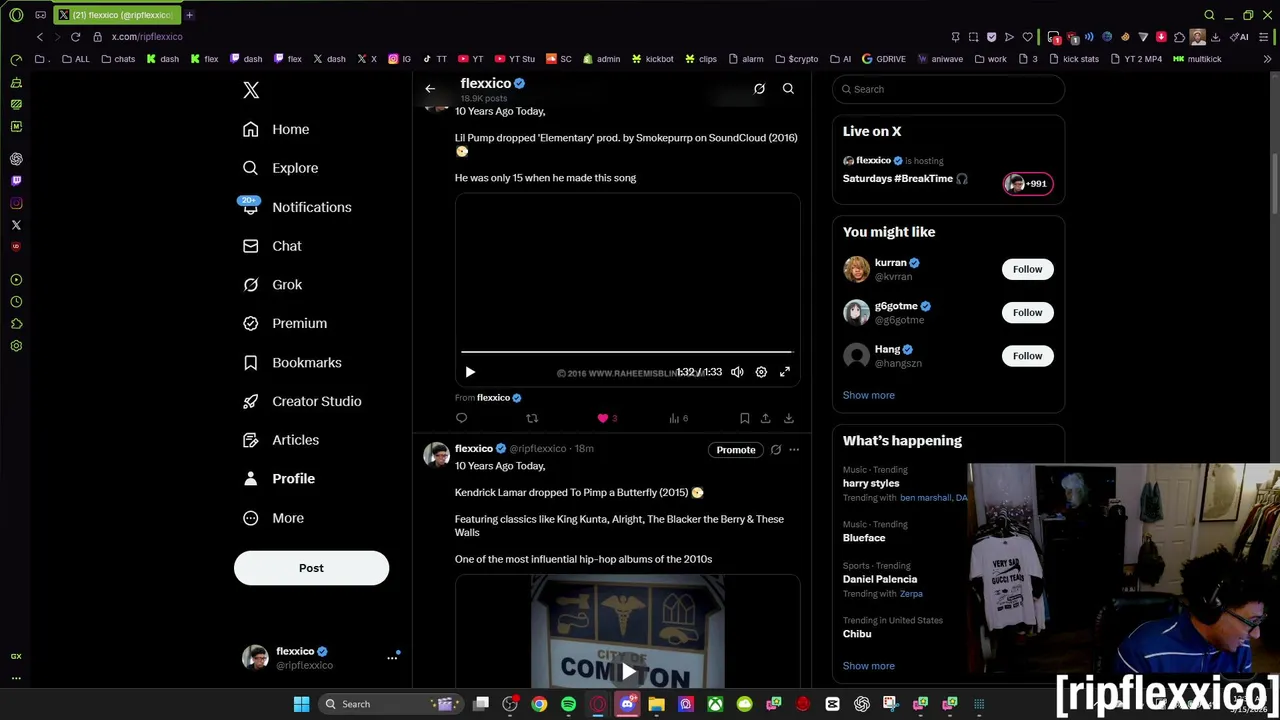The width and height of the screenshot is (1280, 720).
Task: Open Spotify from the taskbar
Action: [x=568, y=704]
